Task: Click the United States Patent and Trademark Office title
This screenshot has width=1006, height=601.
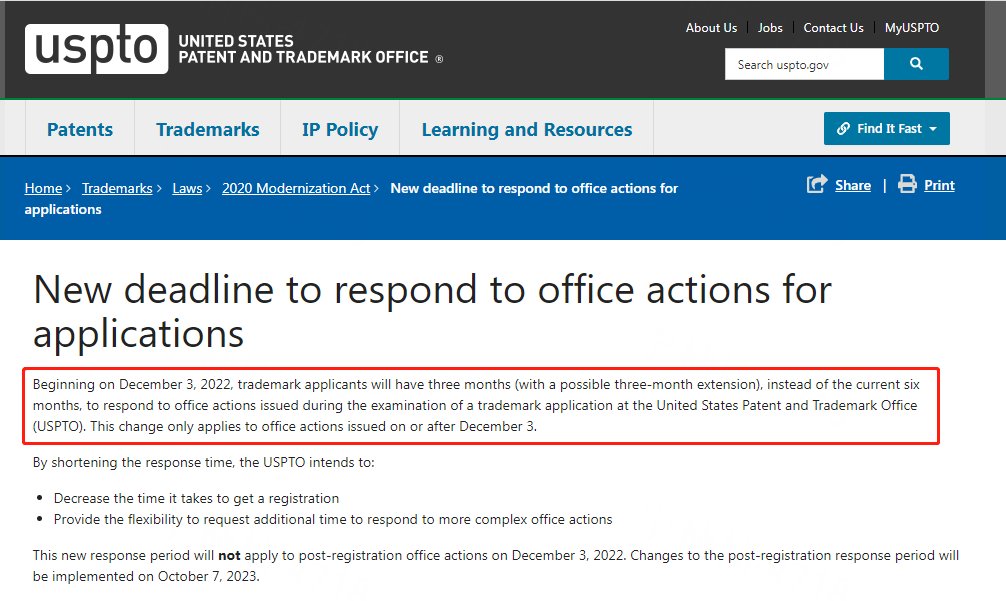Action: (303, 49)
